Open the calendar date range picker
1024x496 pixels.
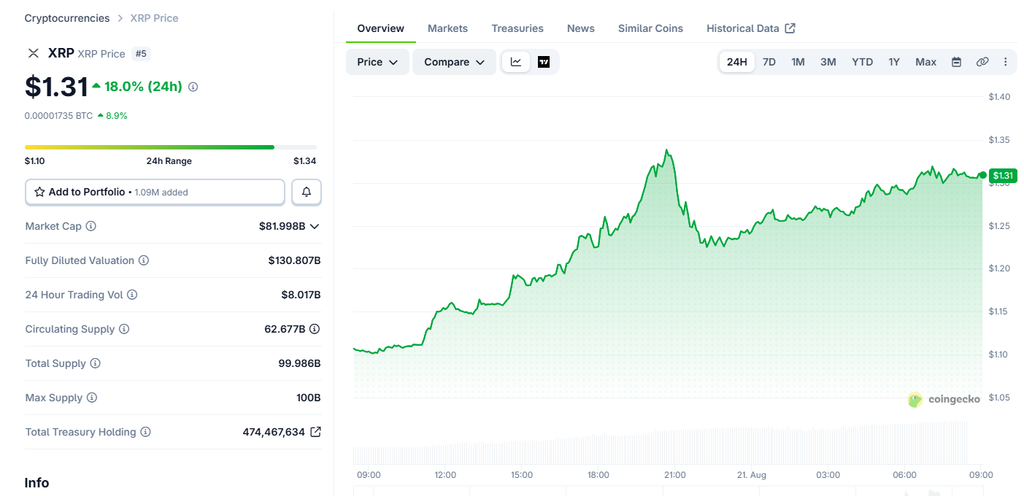956,62
